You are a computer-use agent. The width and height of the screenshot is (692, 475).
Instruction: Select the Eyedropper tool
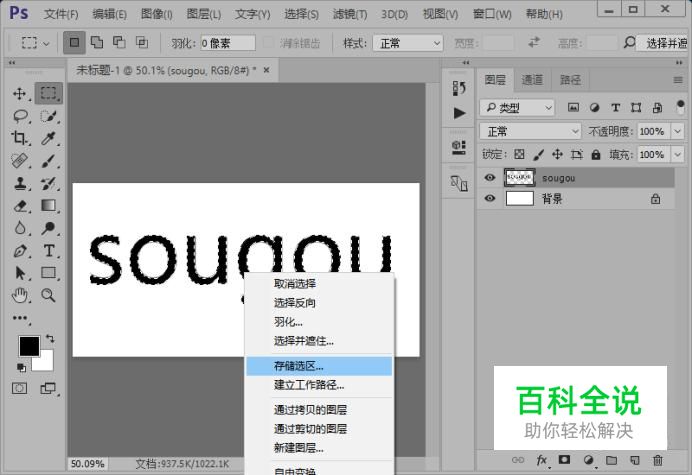point(49,138)
